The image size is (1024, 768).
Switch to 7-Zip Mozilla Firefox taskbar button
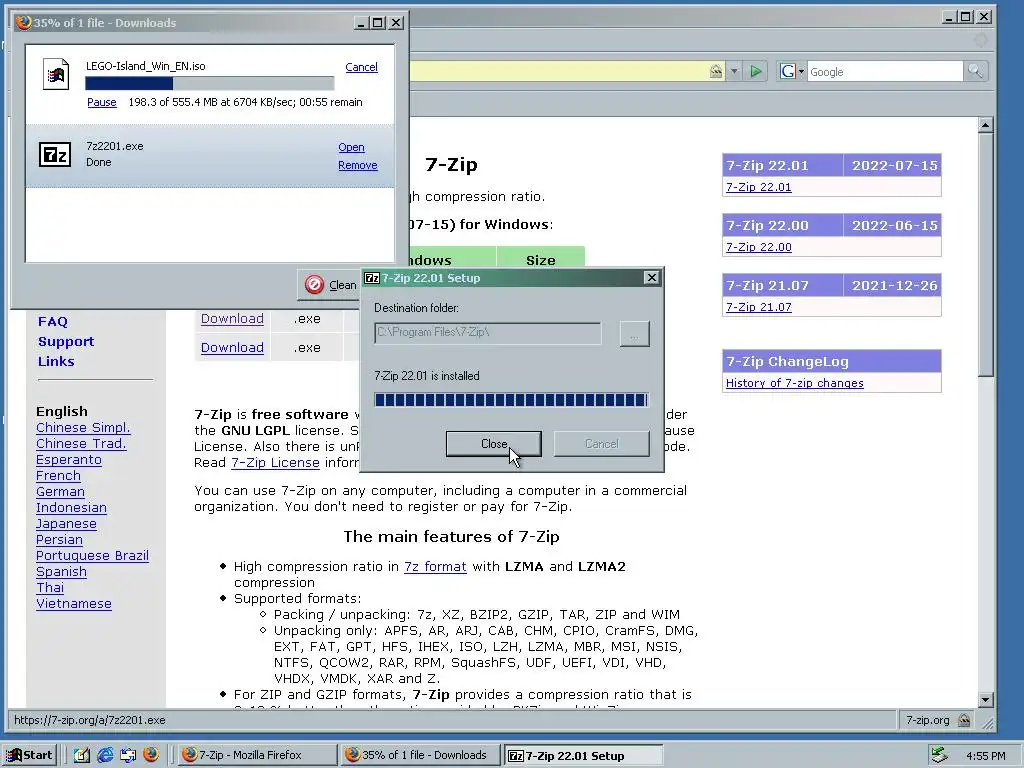256,755
